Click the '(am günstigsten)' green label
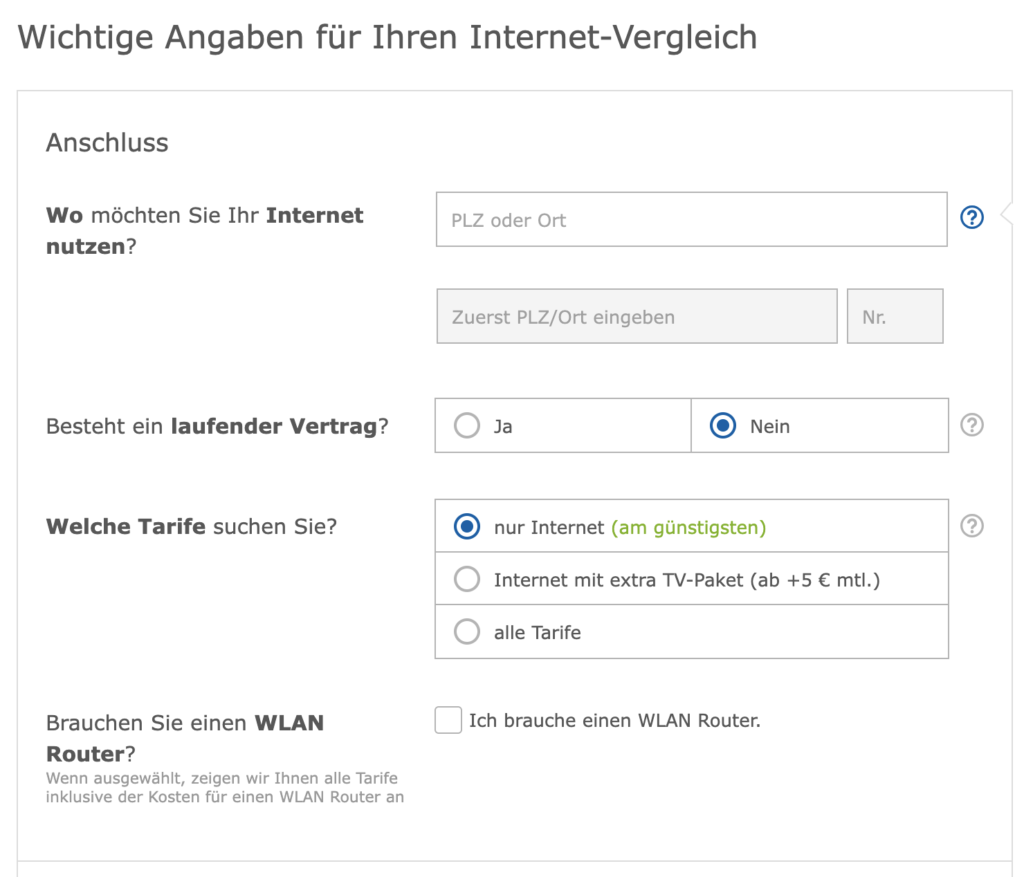Screen dimensions: 1024x877 pos(688,528)
